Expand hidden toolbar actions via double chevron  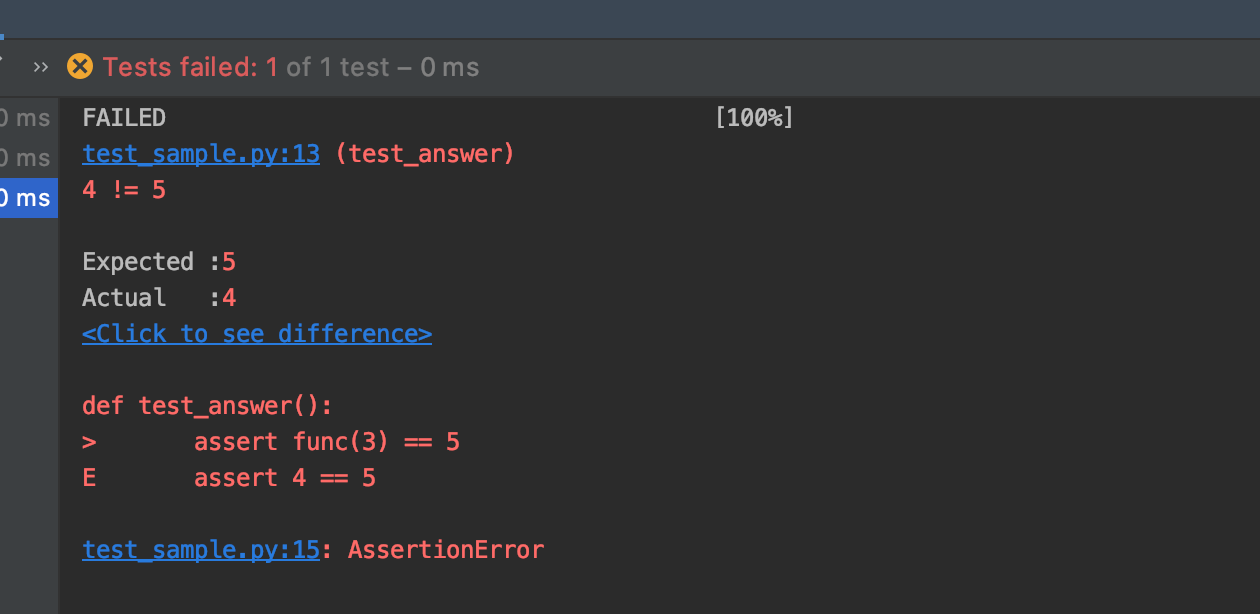pos(40,67)
